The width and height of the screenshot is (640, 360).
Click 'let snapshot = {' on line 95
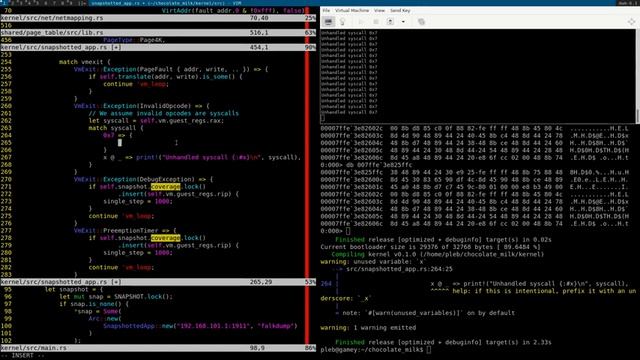(73, 289)
